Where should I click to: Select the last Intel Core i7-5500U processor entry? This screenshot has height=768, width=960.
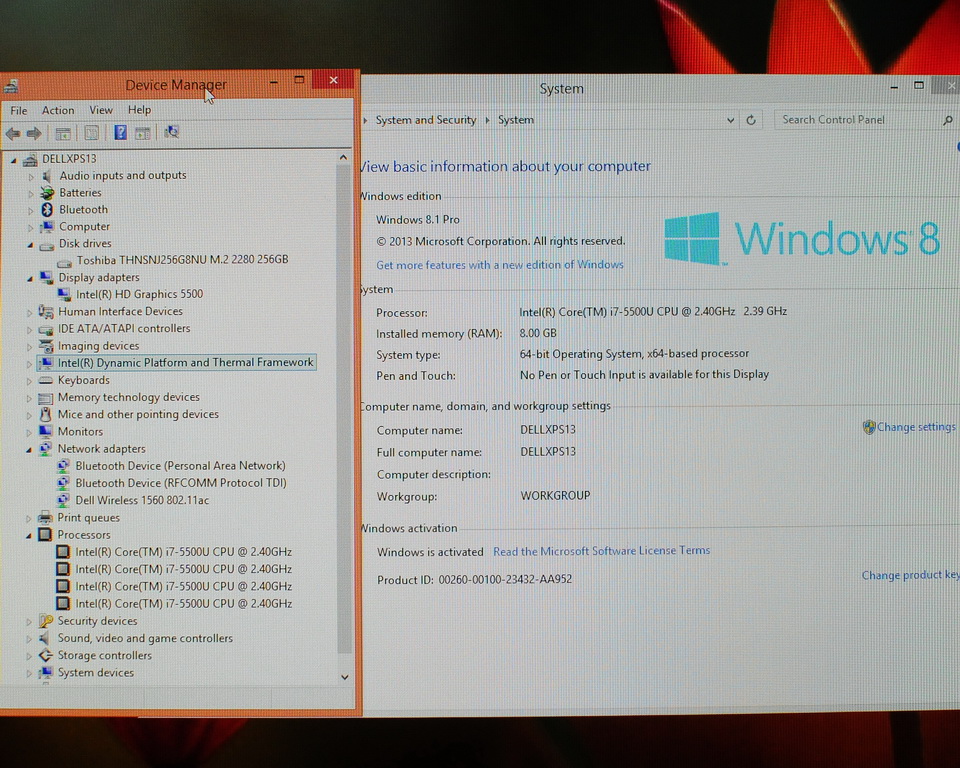(183, 603)
